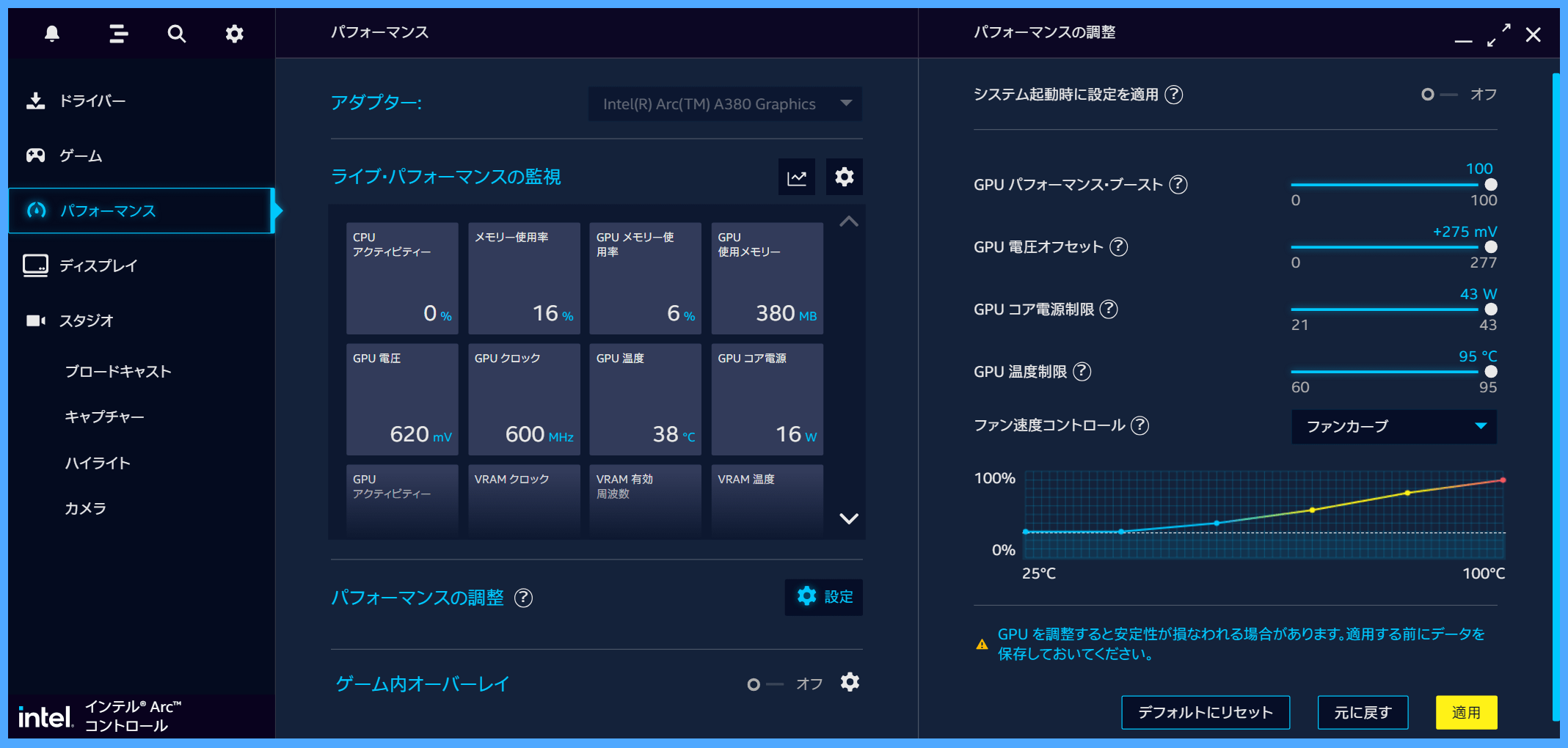Select the CPU アクティビティー tile

pos(402,278)
